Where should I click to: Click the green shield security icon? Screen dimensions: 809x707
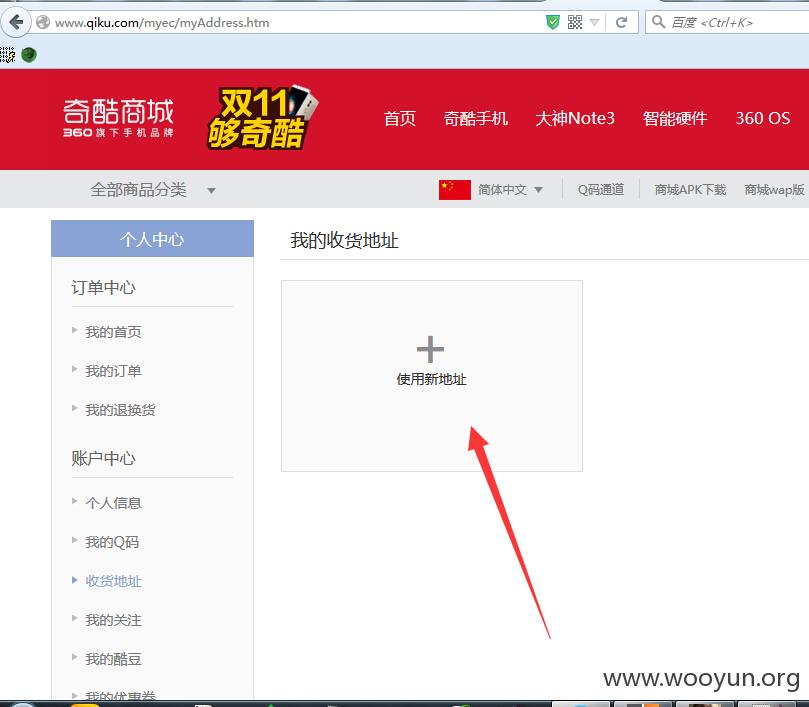[x=553, y=22]
